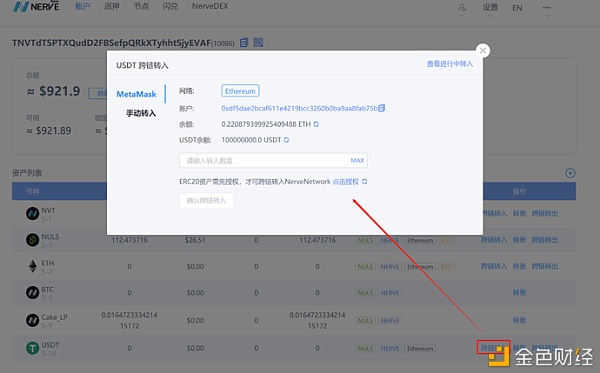Open the more options ellipsis menu
This screenshot has height=373, width=600.
[546, 8]
